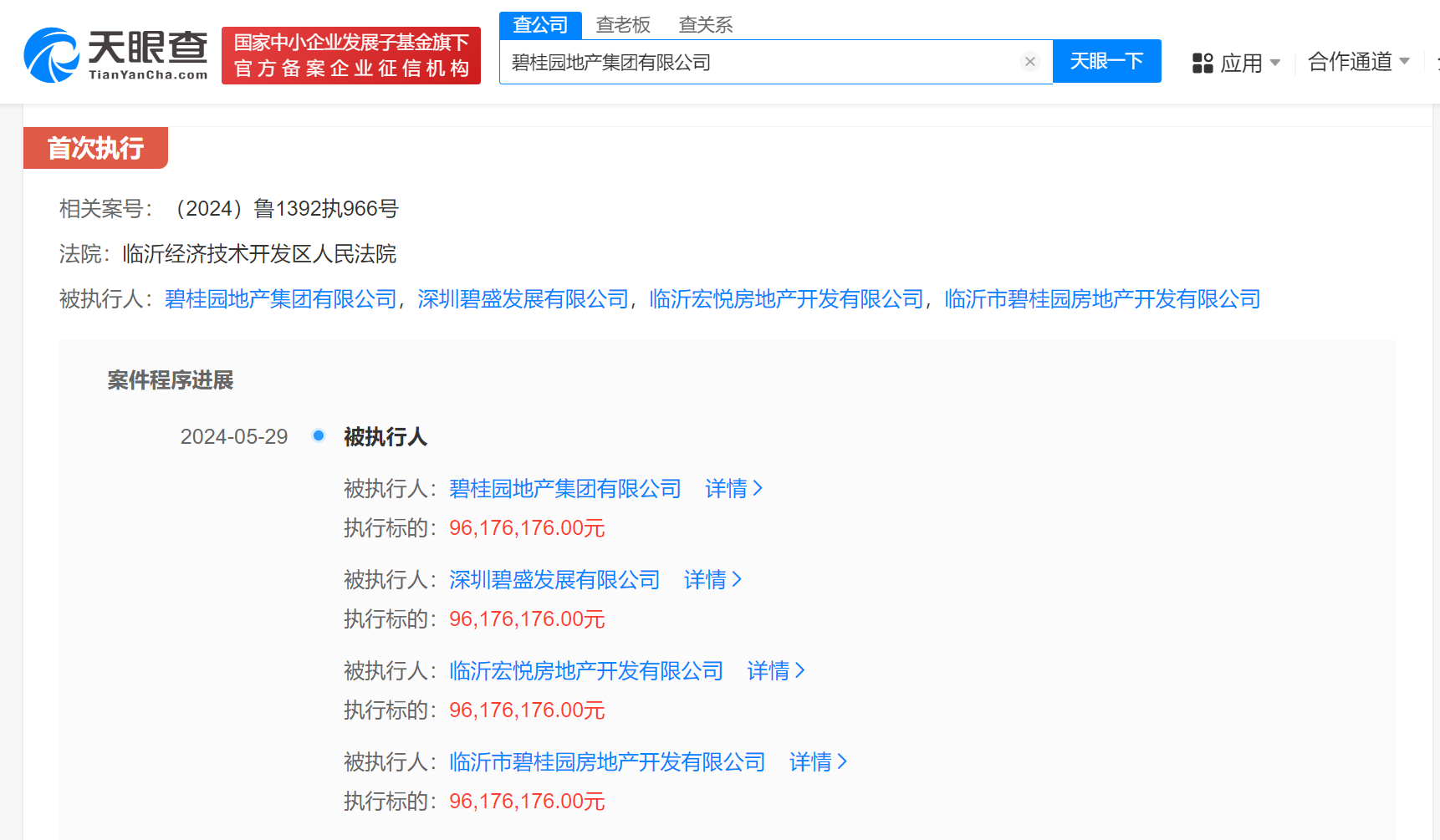1440x840 pixels.
Task: Open the 临沂市碧桂园房地产开发有限公司 link in the progress list
Action: 607,762
